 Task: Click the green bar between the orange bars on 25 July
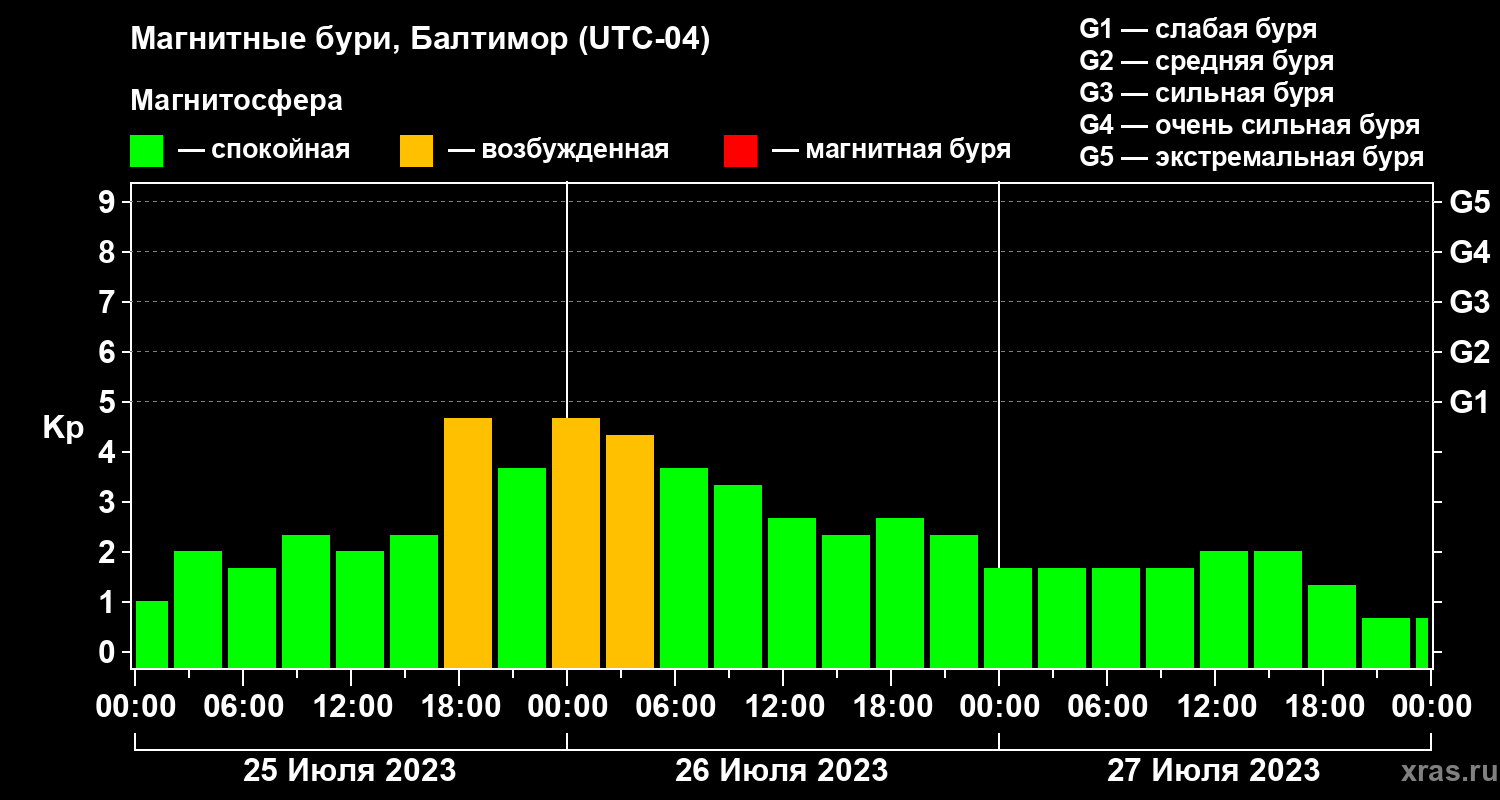point(522,567)
